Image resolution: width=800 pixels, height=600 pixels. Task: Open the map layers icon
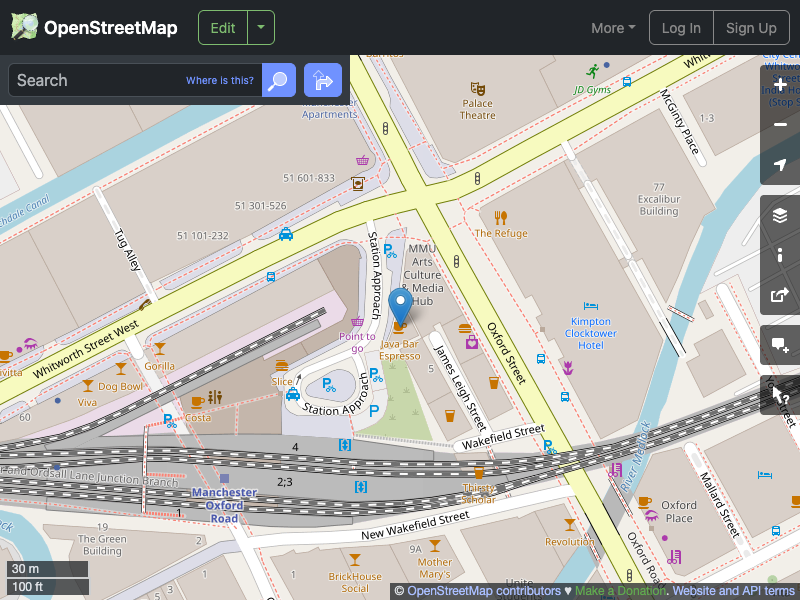pyautogui.click(x=780, y=214)
